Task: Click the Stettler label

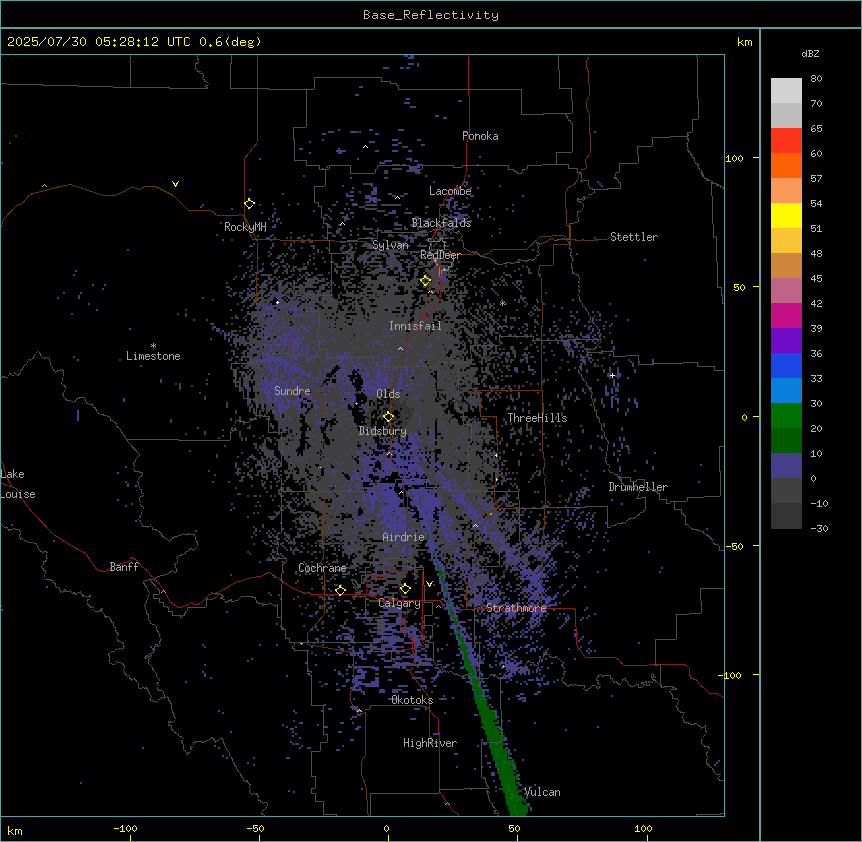Action: (x=633, y=237)
